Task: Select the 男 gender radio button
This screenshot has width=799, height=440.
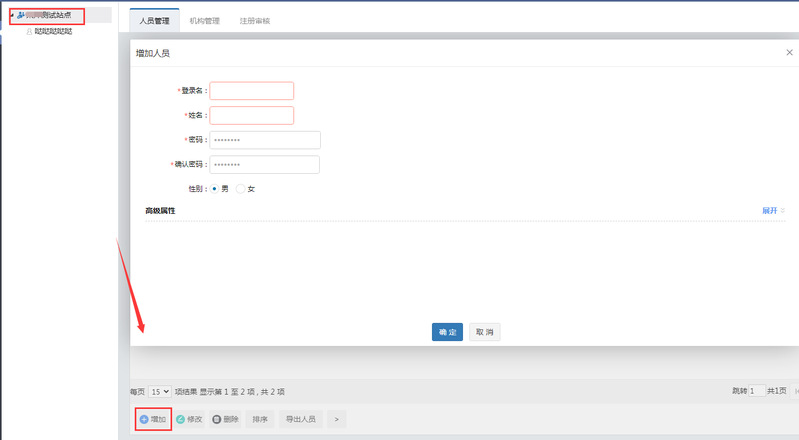Action: 215,188
